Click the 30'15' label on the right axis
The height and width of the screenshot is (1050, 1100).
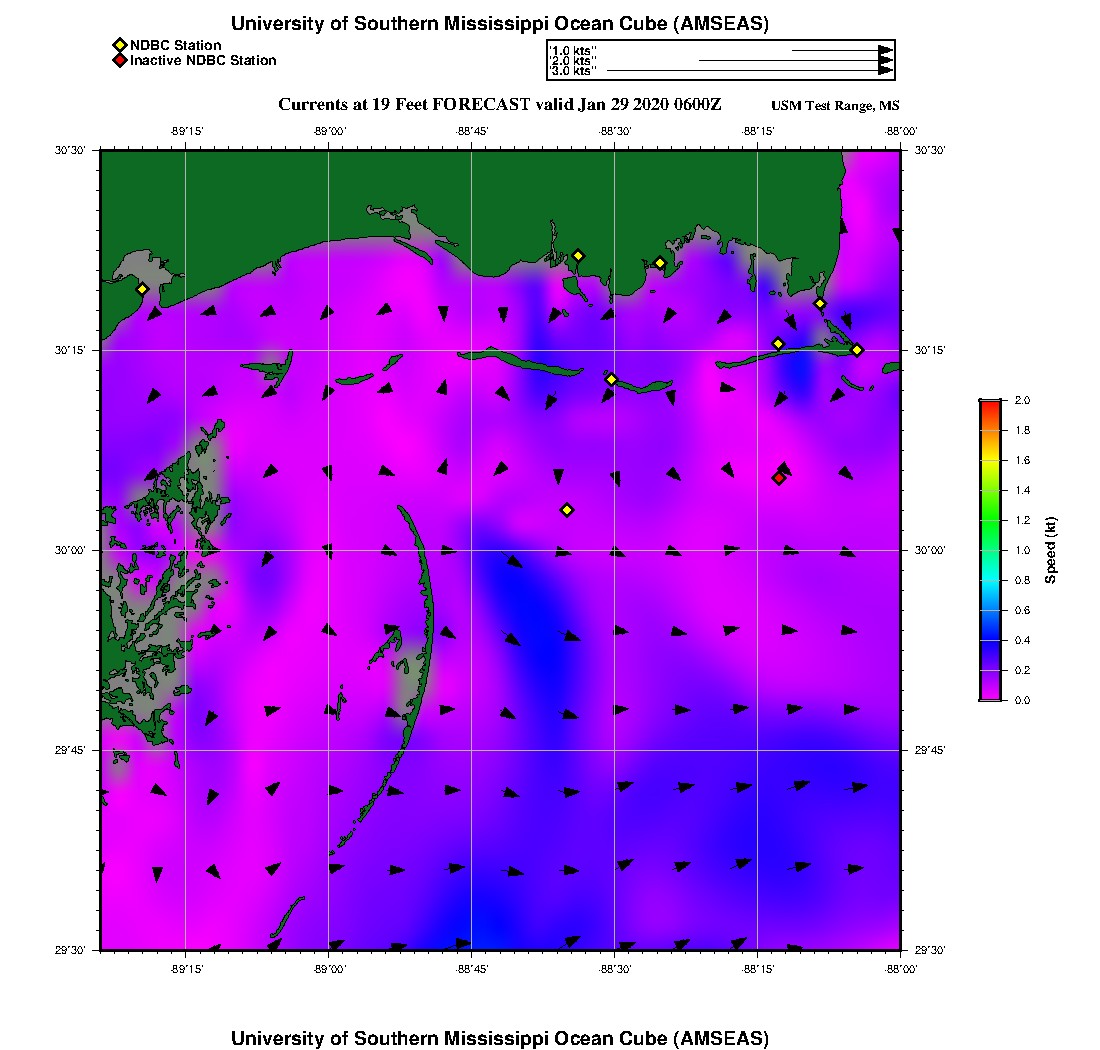(x=930, y=351)
